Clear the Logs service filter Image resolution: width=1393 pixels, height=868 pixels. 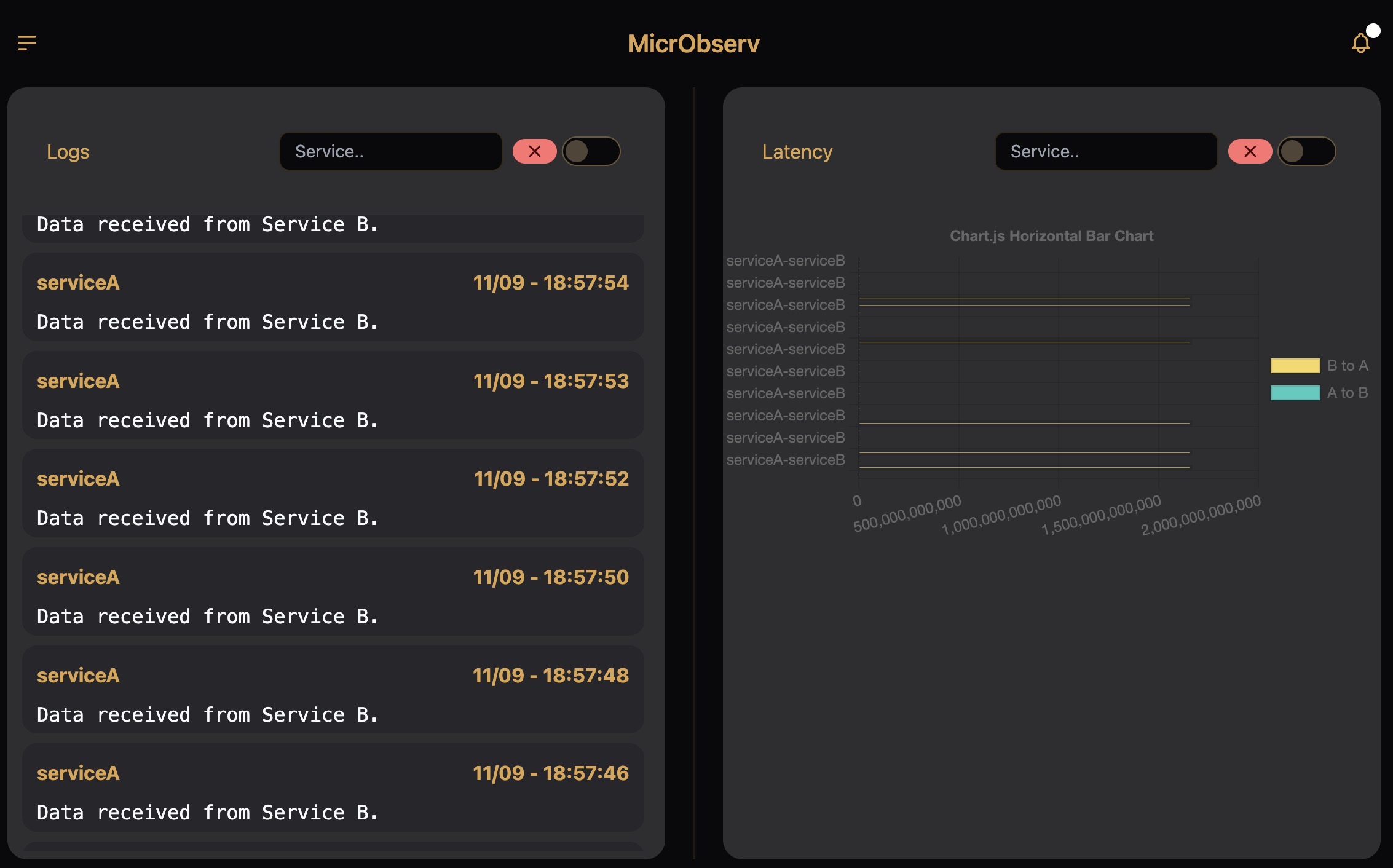pos(534,151)
